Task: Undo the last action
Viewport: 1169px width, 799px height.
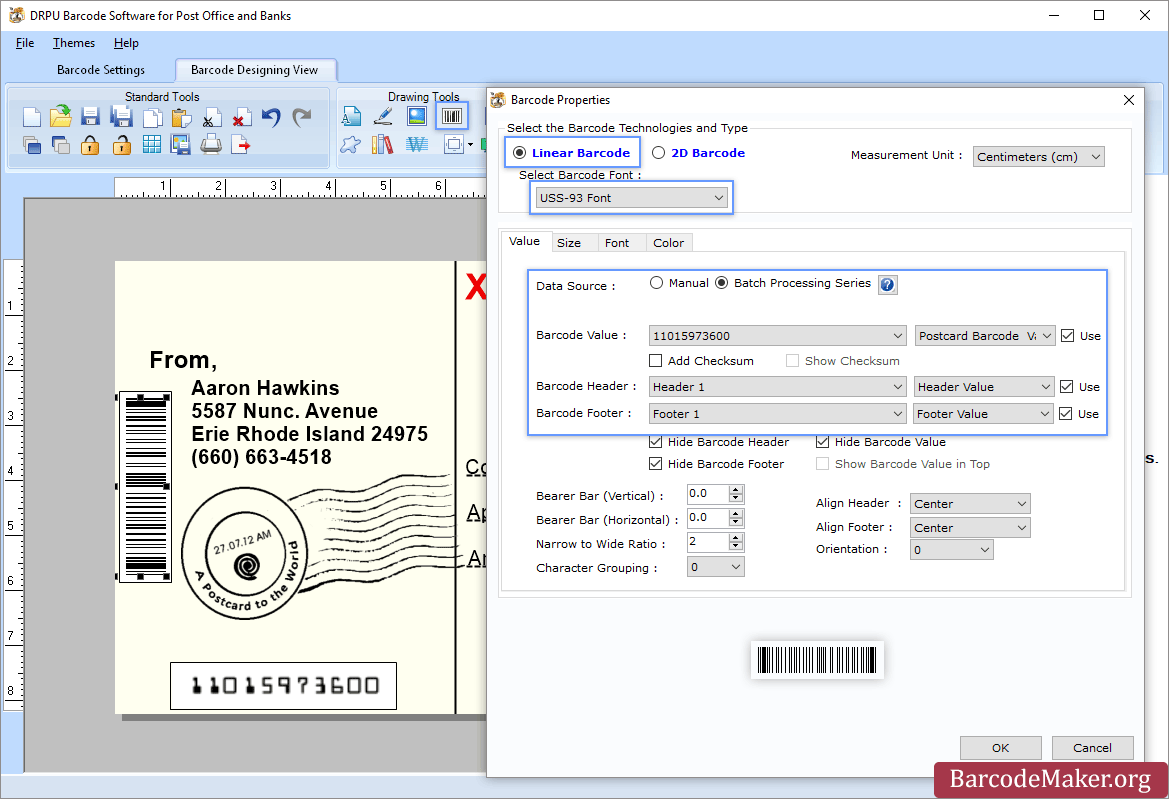Action: coord(271,117)
